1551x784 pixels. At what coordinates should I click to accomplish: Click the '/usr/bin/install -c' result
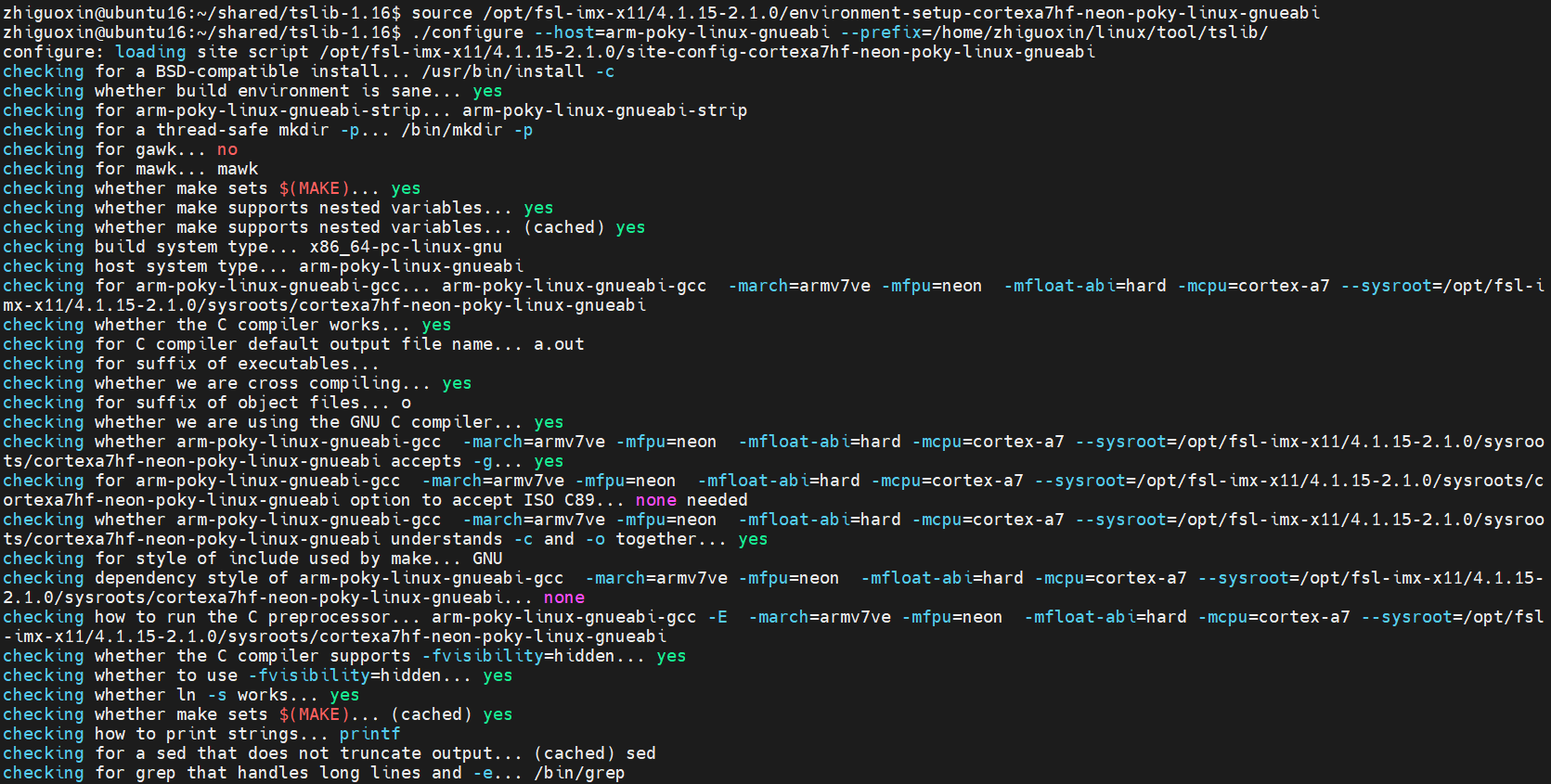point(518,71)
